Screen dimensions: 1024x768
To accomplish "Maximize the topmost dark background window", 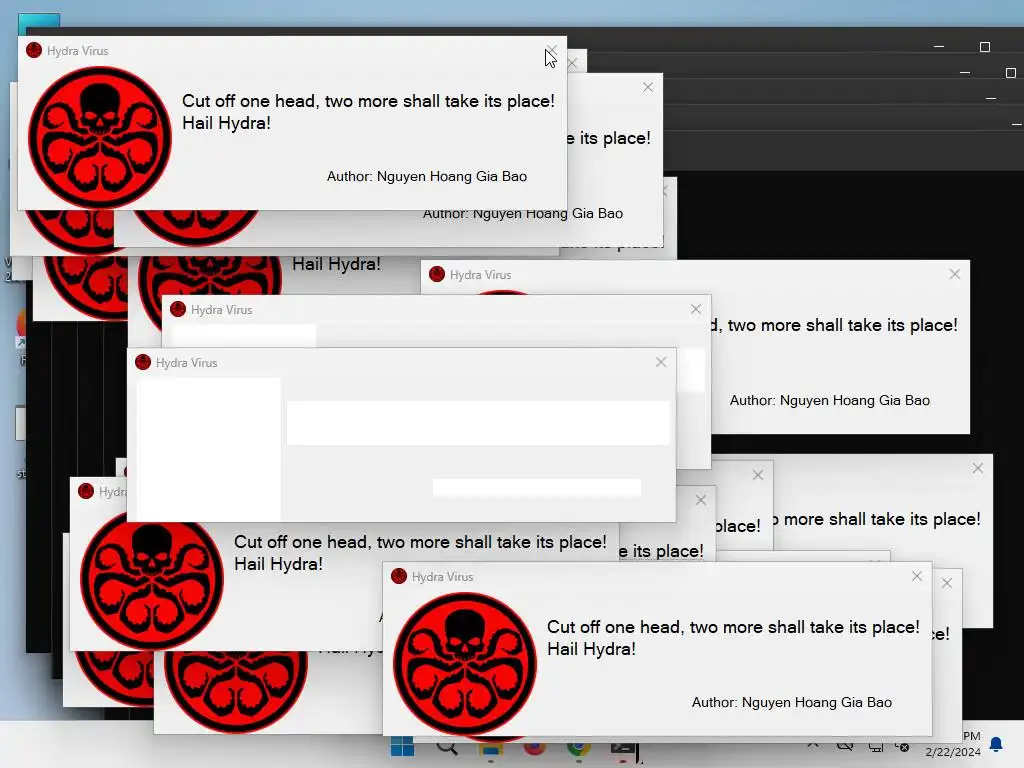I will click(985, 47).
